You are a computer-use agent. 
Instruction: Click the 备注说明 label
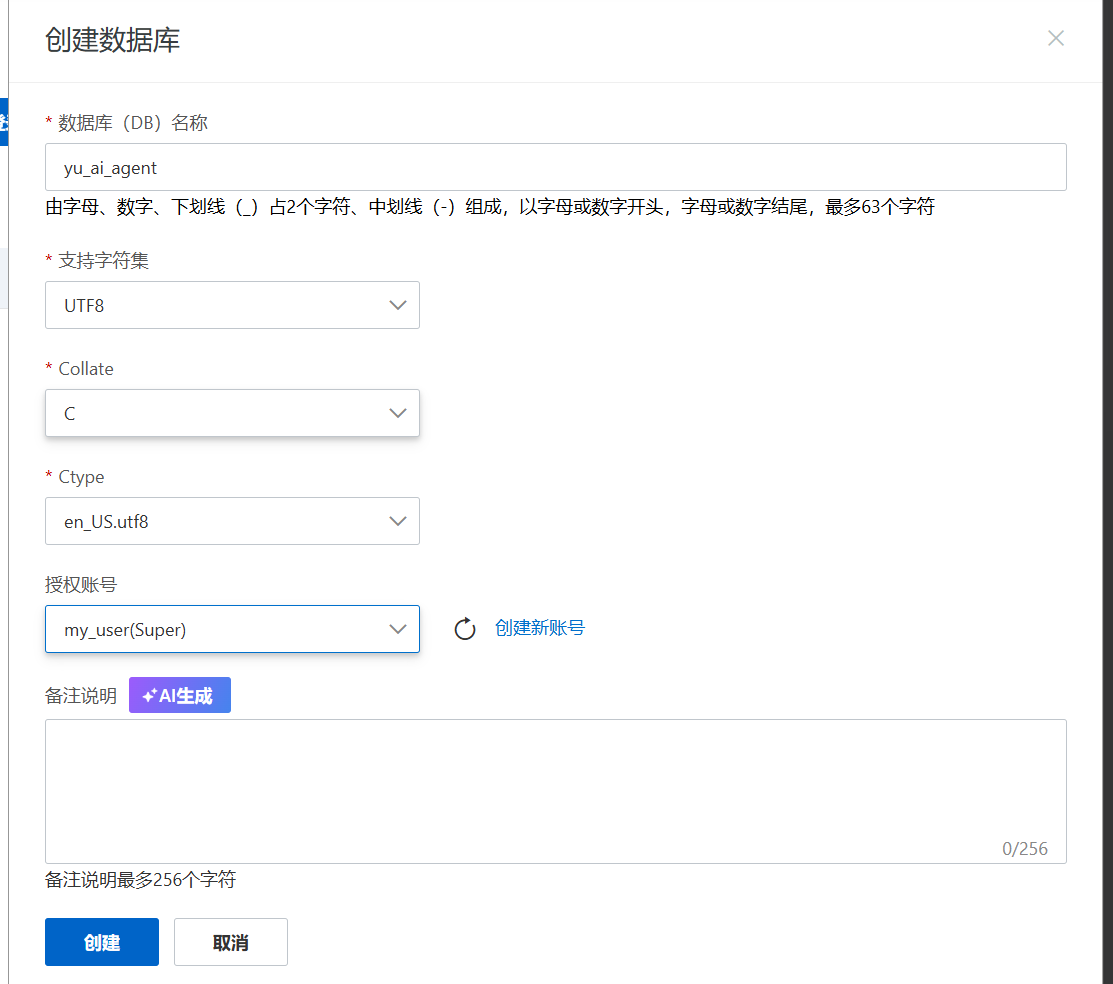pyautogui.click(x=81, y=696)
